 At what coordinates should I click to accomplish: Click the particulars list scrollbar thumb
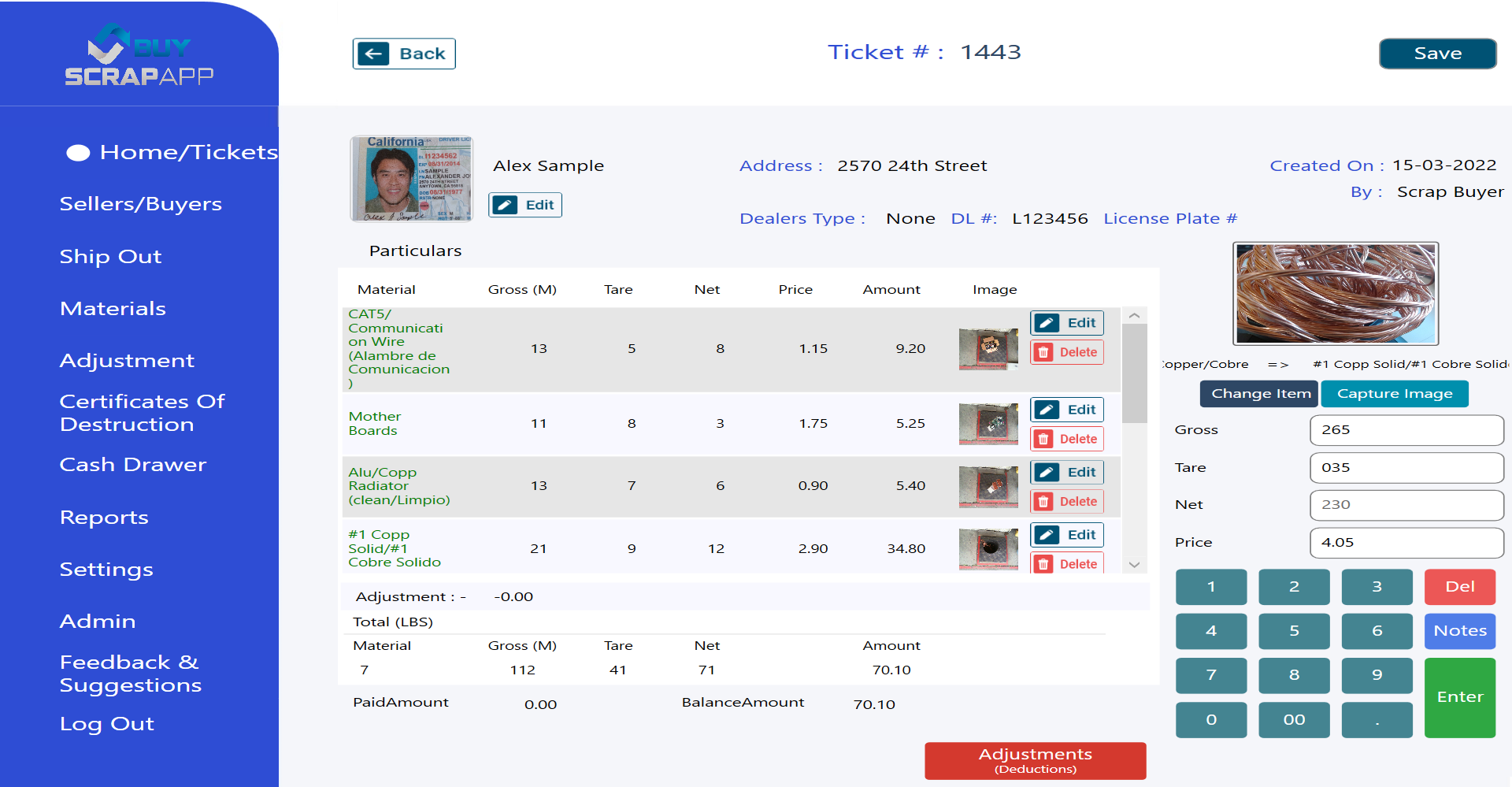pos(1134,373)
